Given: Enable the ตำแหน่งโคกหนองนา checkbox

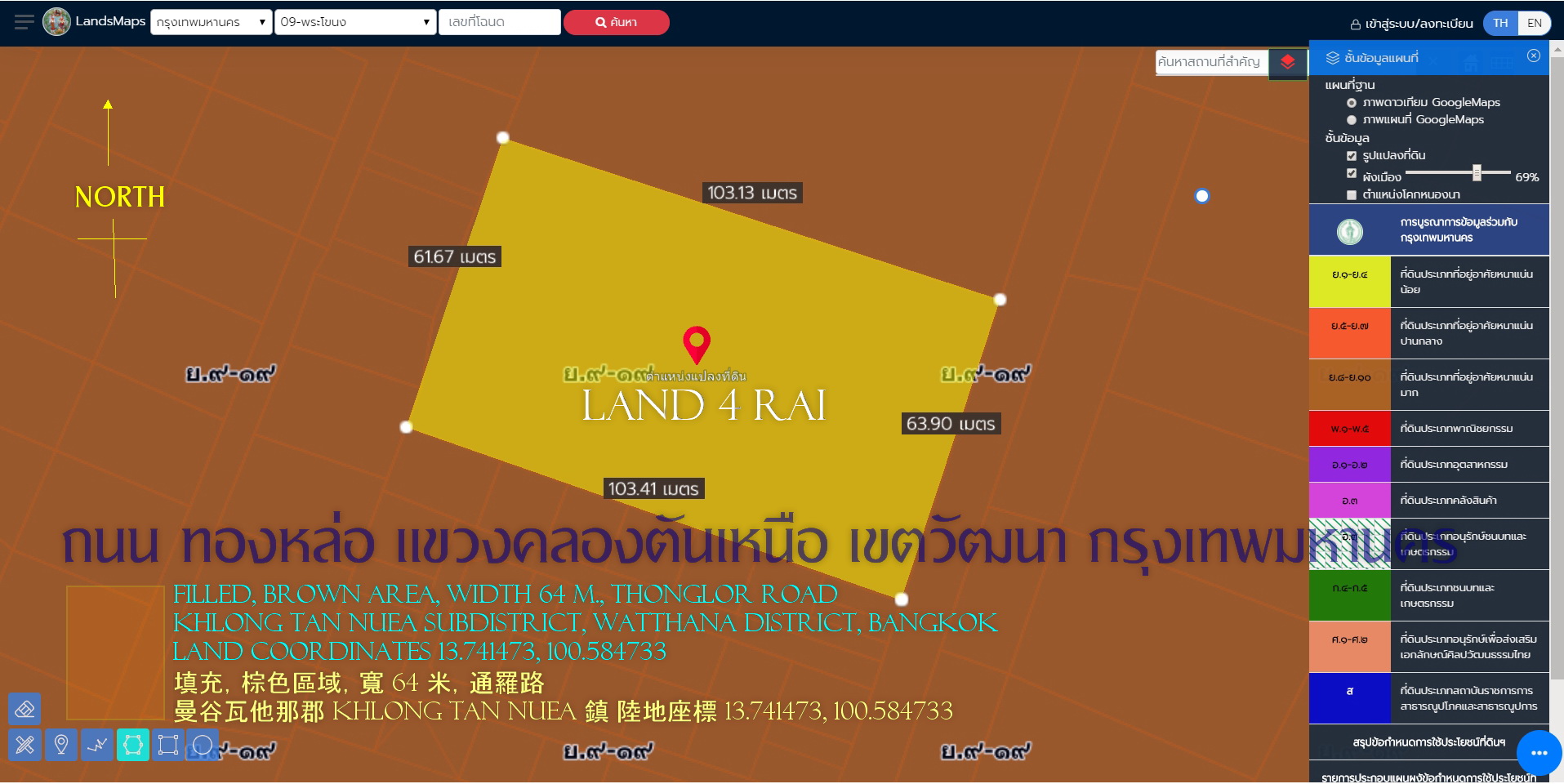Looking at the screenshot, I should click(x=1352, y=195).
